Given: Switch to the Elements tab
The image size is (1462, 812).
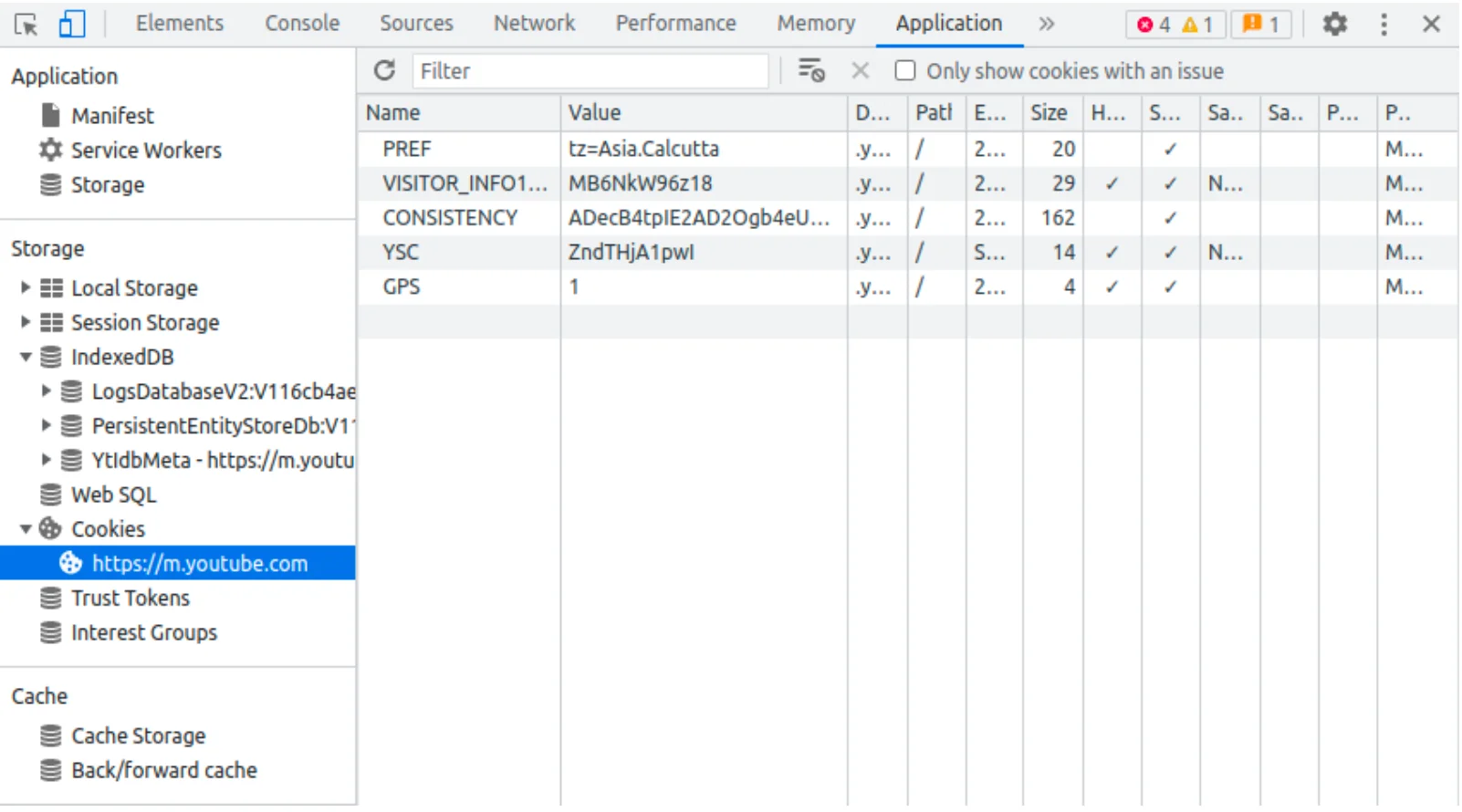Looking at the screenshot, I should coord(179,24).
